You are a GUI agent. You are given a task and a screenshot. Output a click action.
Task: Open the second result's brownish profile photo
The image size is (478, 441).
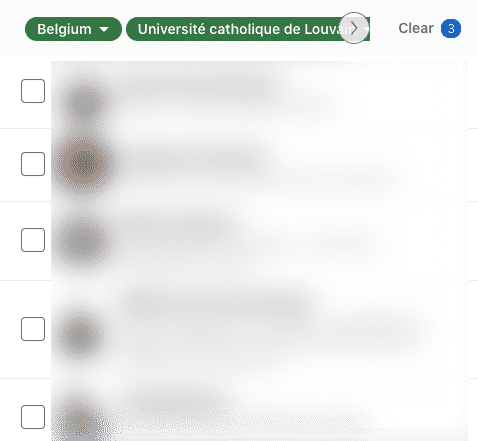(83, 164)
